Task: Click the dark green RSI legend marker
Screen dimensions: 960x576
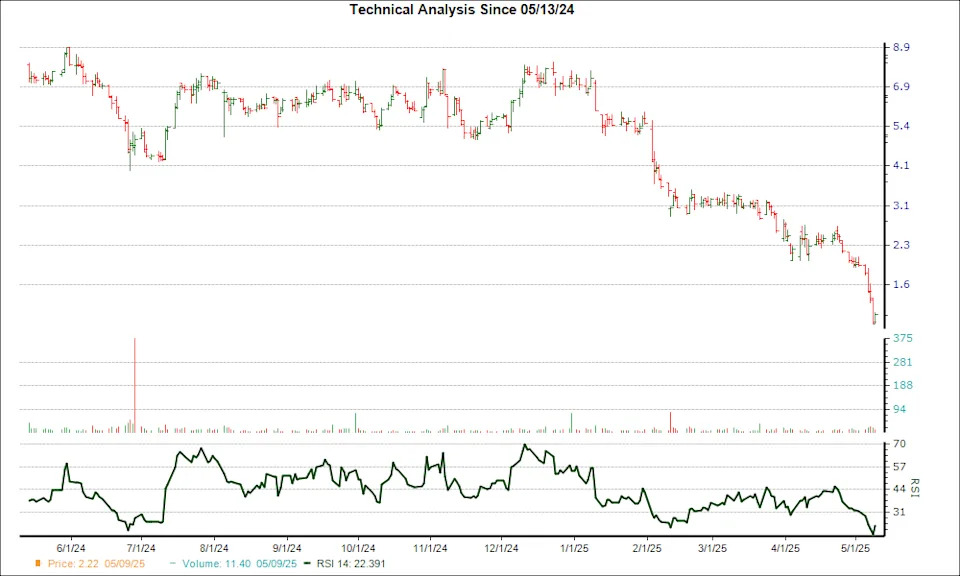Action: pos(307,563)
